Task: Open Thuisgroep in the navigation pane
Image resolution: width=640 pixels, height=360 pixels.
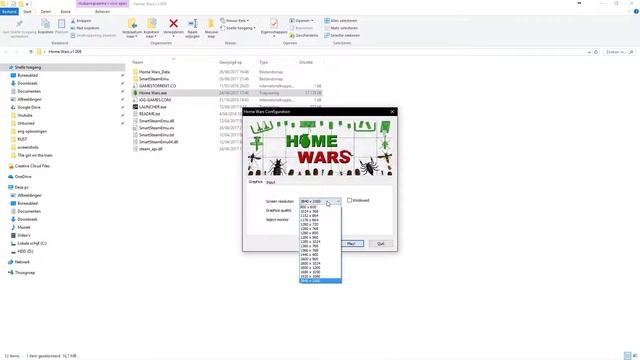Action: [x=24, y=273]
